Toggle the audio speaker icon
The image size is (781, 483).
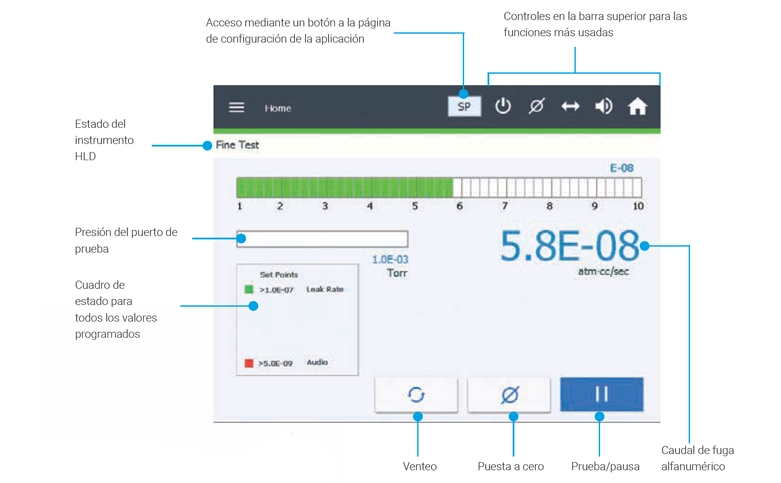(x=604, y=106)
